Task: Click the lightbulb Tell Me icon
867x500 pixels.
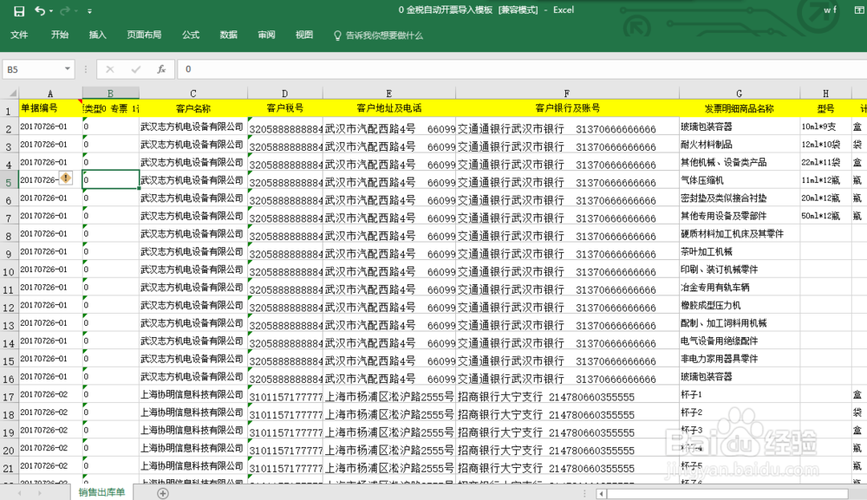Action: point(337,35)
